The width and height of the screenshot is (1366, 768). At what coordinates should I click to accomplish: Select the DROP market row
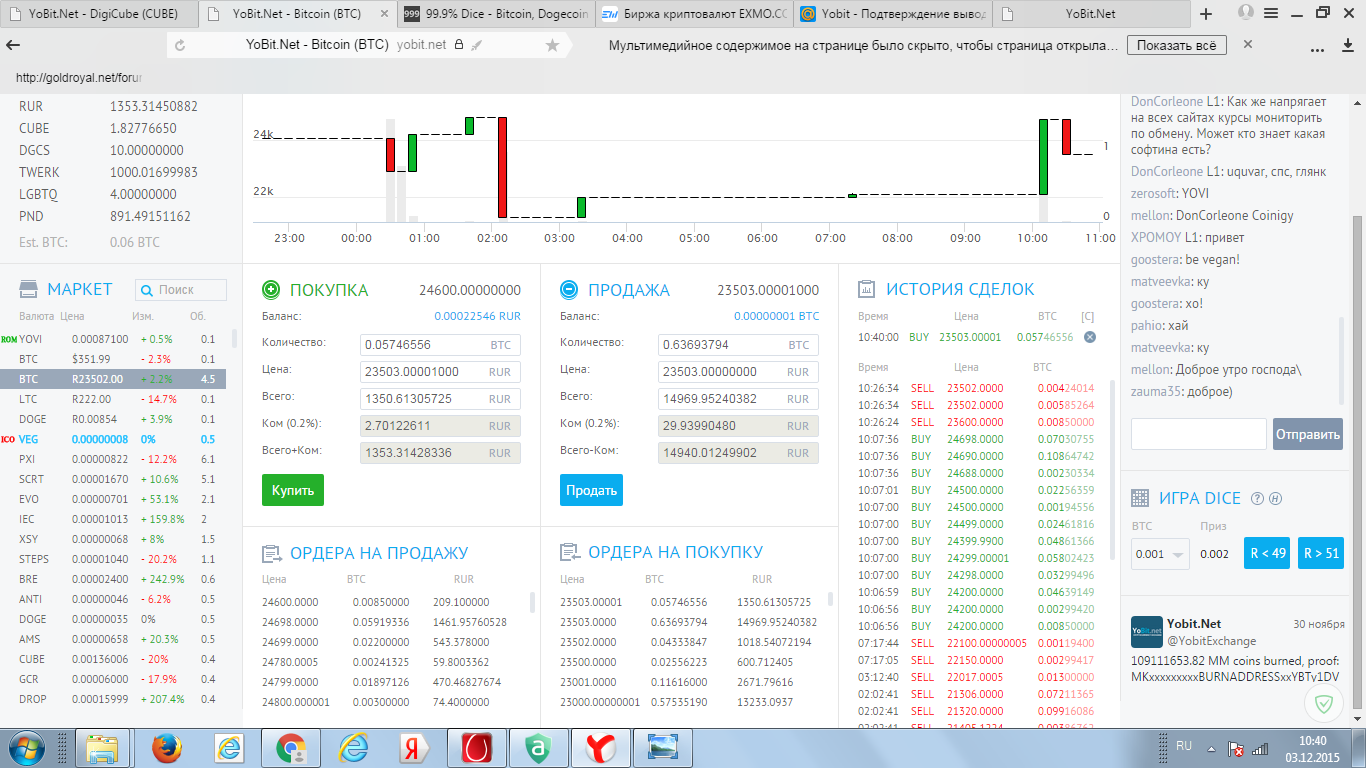point(113,699)
